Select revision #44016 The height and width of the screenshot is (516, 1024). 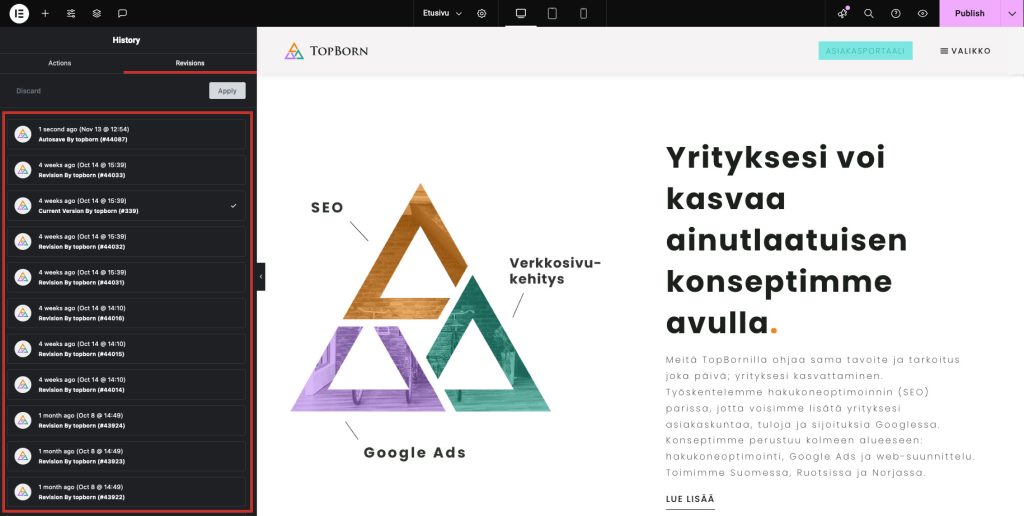click(127, 313)
